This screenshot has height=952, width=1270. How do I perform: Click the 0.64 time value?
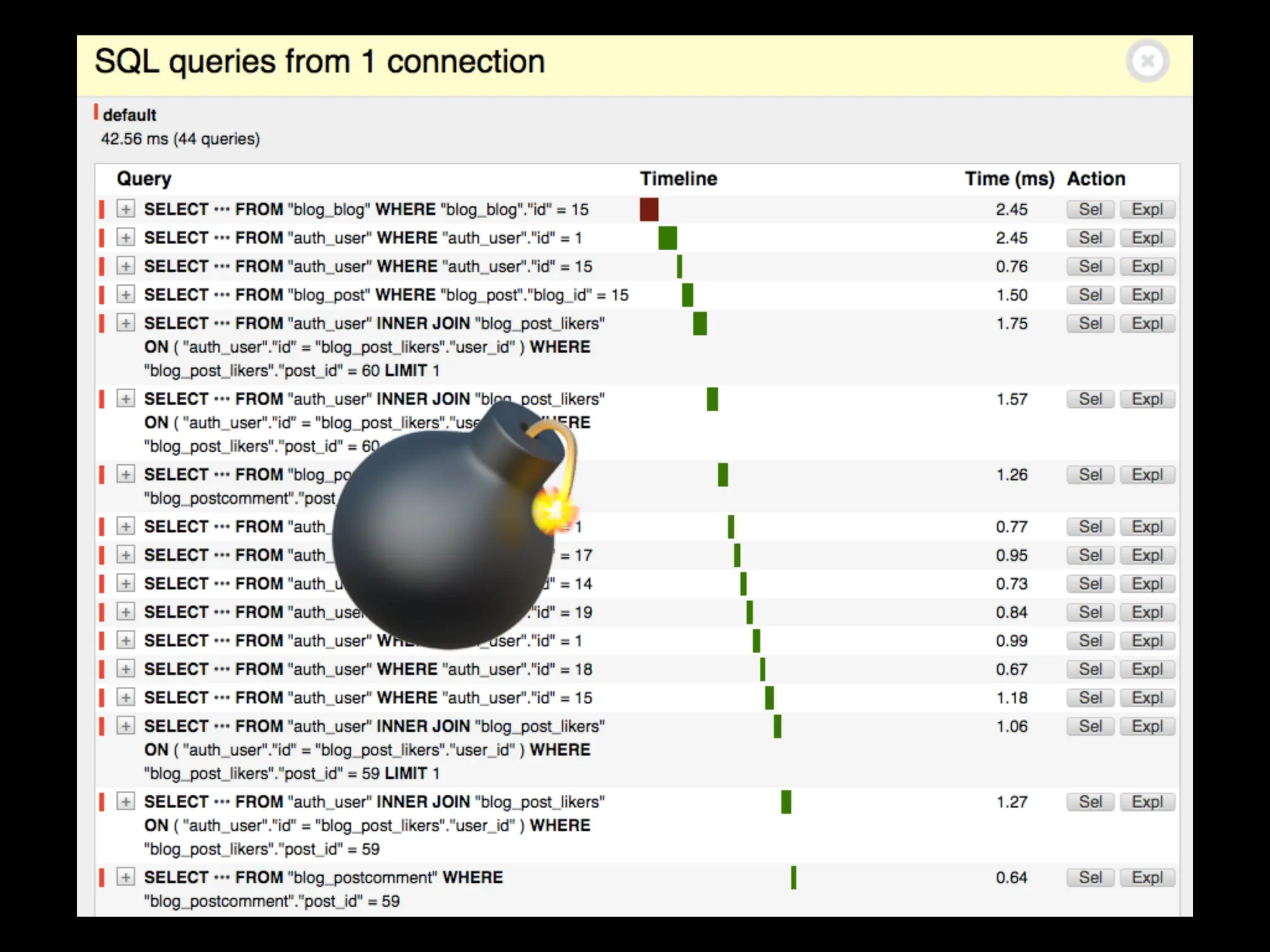click(1012, 878)
